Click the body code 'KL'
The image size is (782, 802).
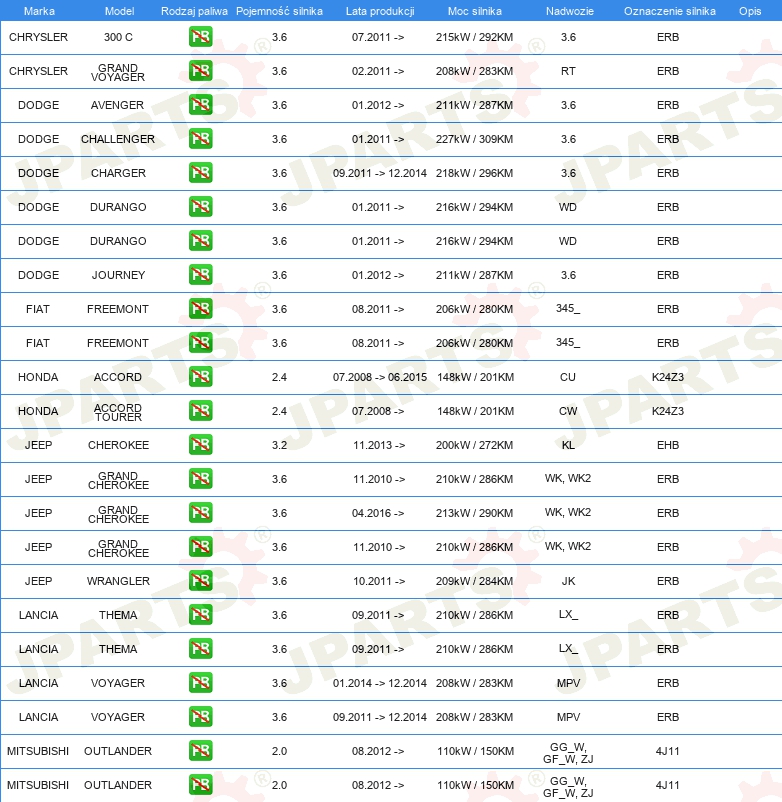(568, 445)
